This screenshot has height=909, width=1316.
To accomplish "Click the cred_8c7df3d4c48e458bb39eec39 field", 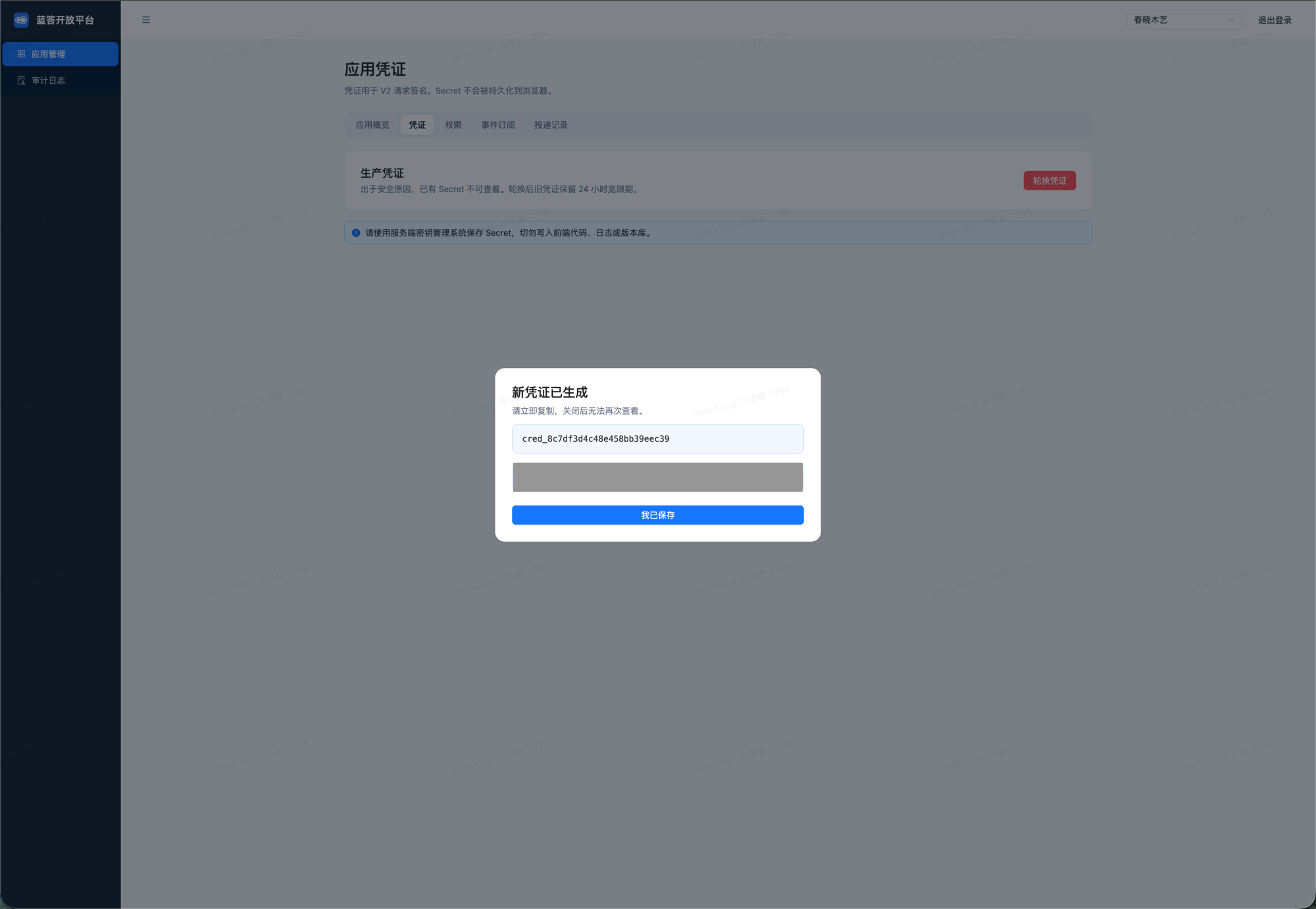I will (x=658, y=438).
